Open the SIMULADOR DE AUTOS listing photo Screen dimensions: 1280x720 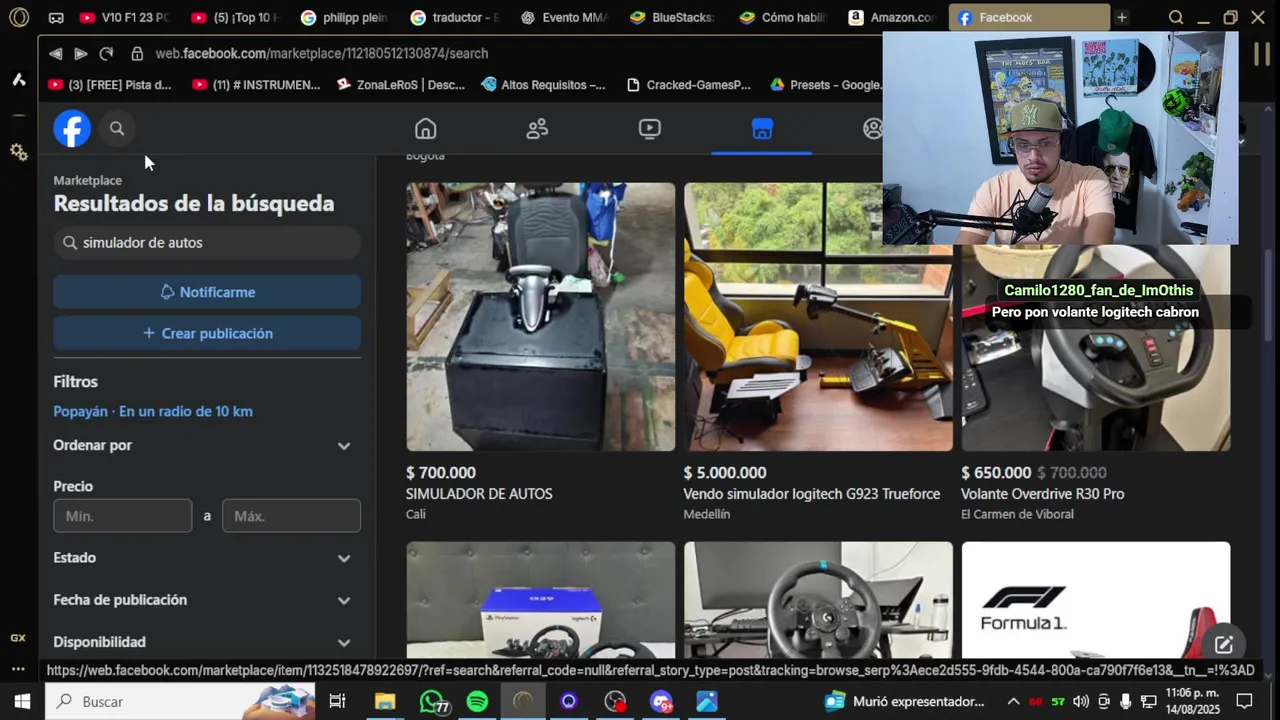[x=540, y=316]
